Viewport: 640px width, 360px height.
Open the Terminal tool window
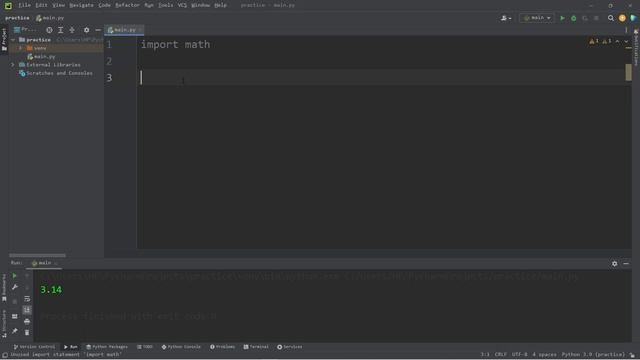(x=256, y=347)
